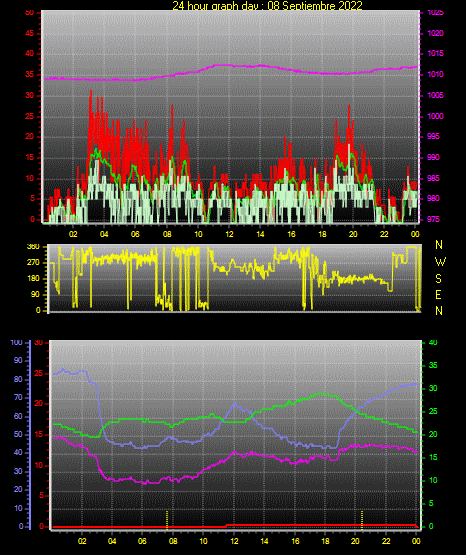Click the yellow sunset marker near 20
Screen dimensions: 466x555
pos(362,520)
